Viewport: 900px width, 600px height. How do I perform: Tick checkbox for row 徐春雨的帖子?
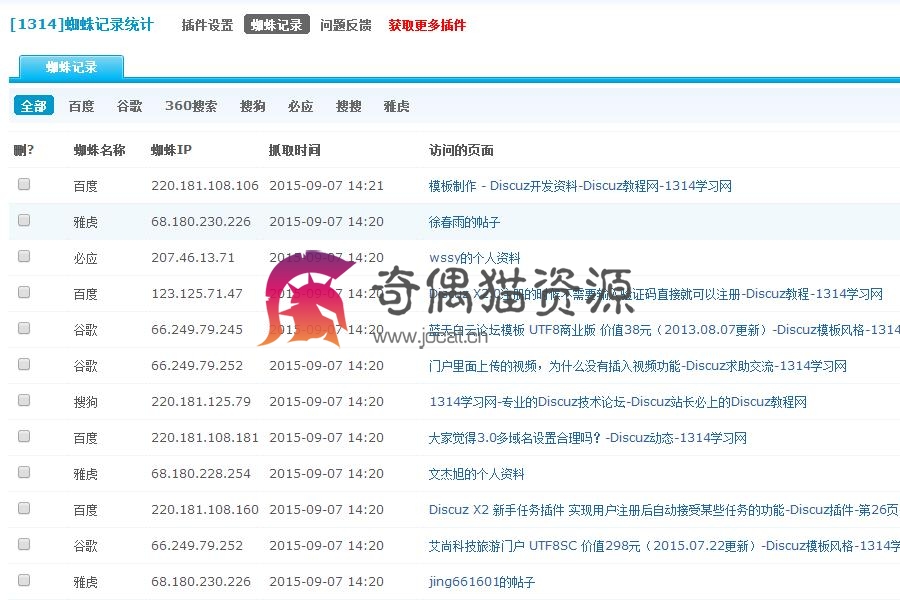(x=24, y=220)
